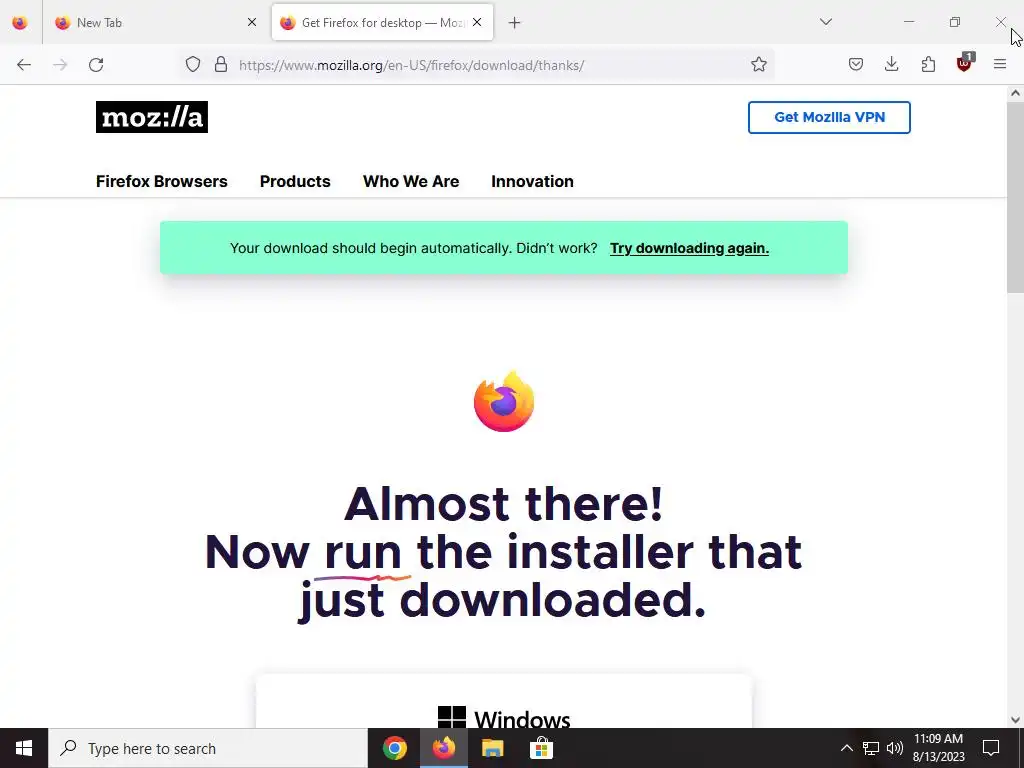Open File Explorer from the taskbar

click(x=492, y=748)
